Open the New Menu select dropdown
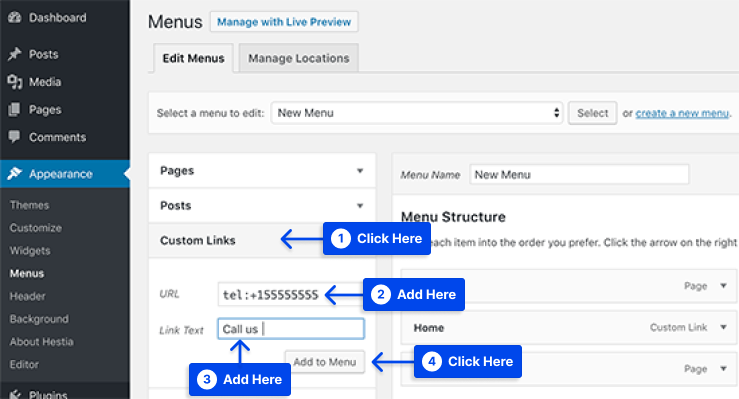Screen dimensions: 739x399 coord(417,113)
